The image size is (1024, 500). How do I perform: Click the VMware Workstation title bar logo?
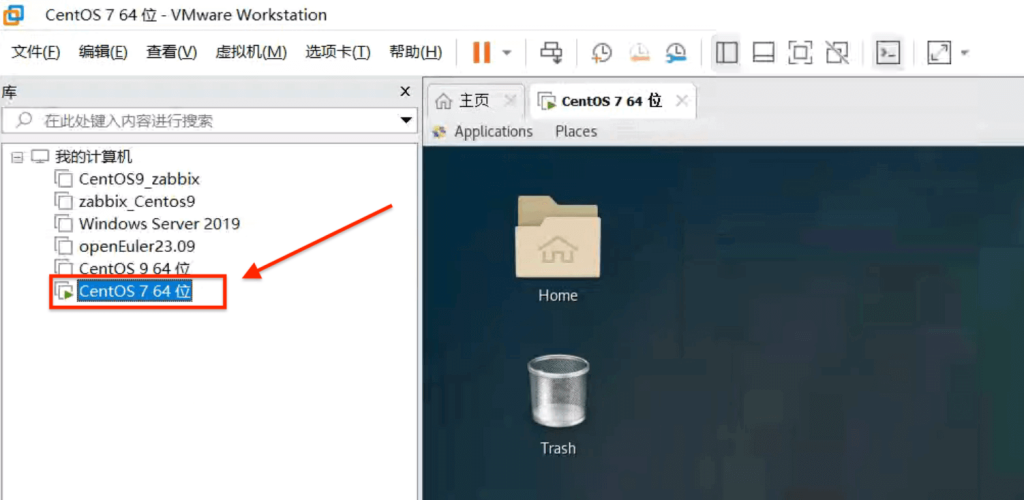tap(14, 14)
